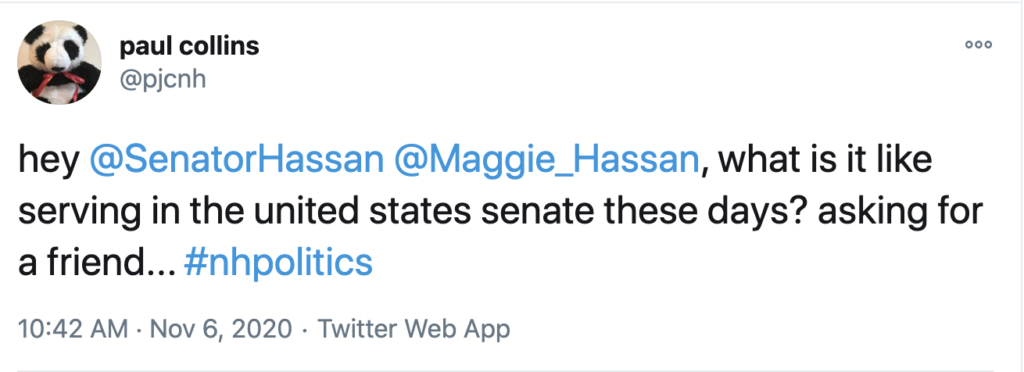Click the panda profile avatar
This screenshot has height=372, width=1024.
(x=59, y=62)
